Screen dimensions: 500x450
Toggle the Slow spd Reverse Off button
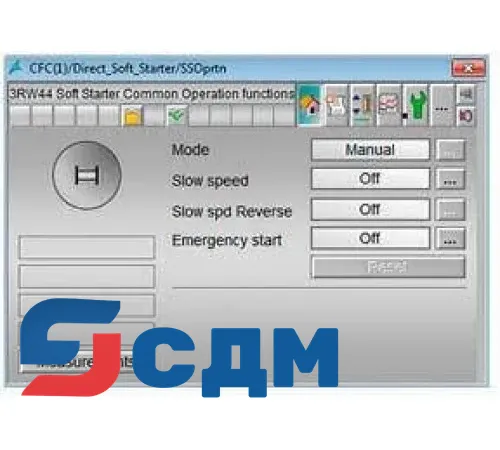[370, 209]
